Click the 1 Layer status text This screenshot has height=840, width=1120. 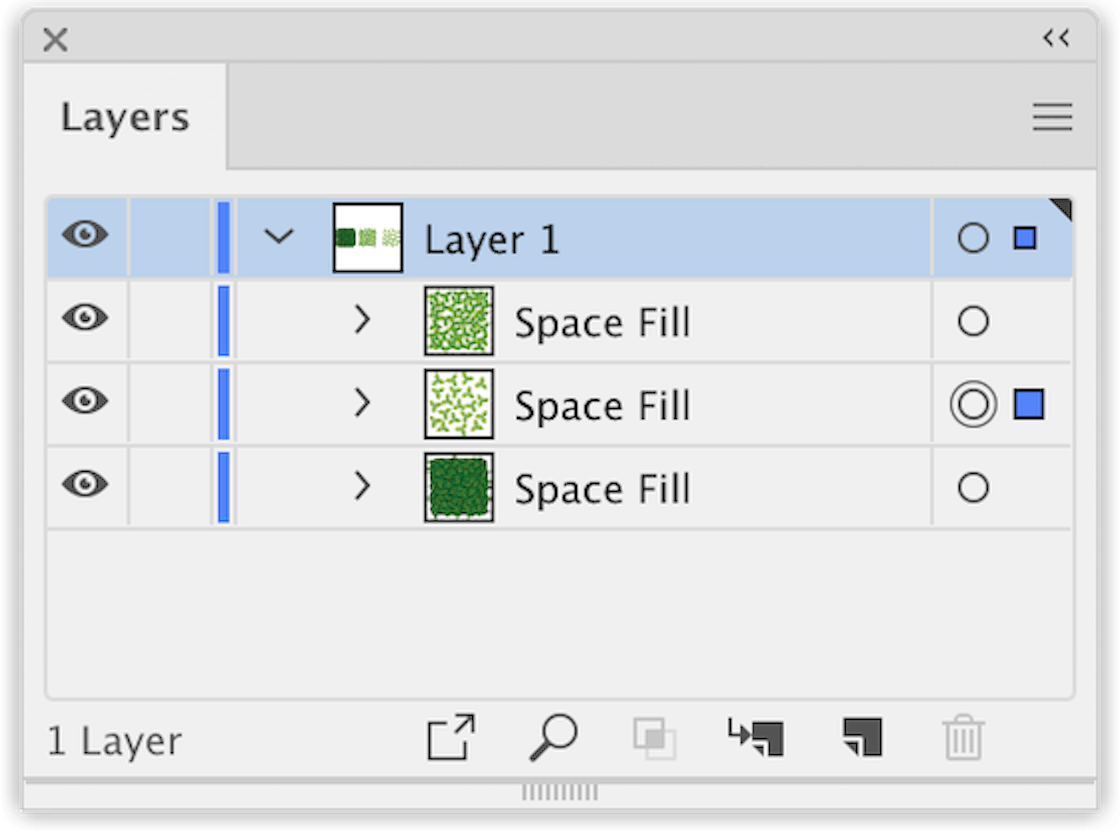tap(113, 741)
